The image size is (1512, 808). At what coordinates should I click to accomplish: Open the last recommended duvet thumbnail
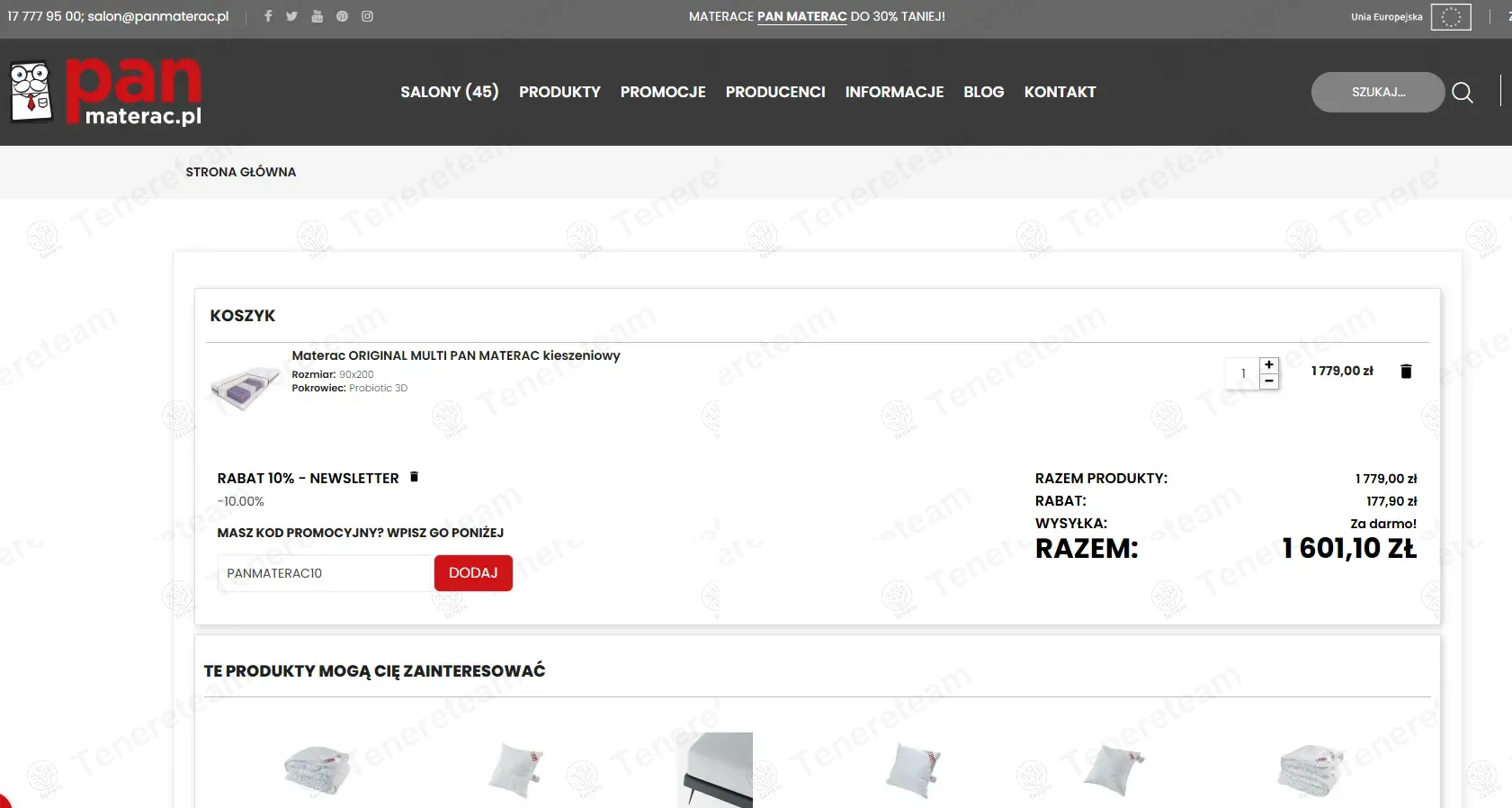1311,770
